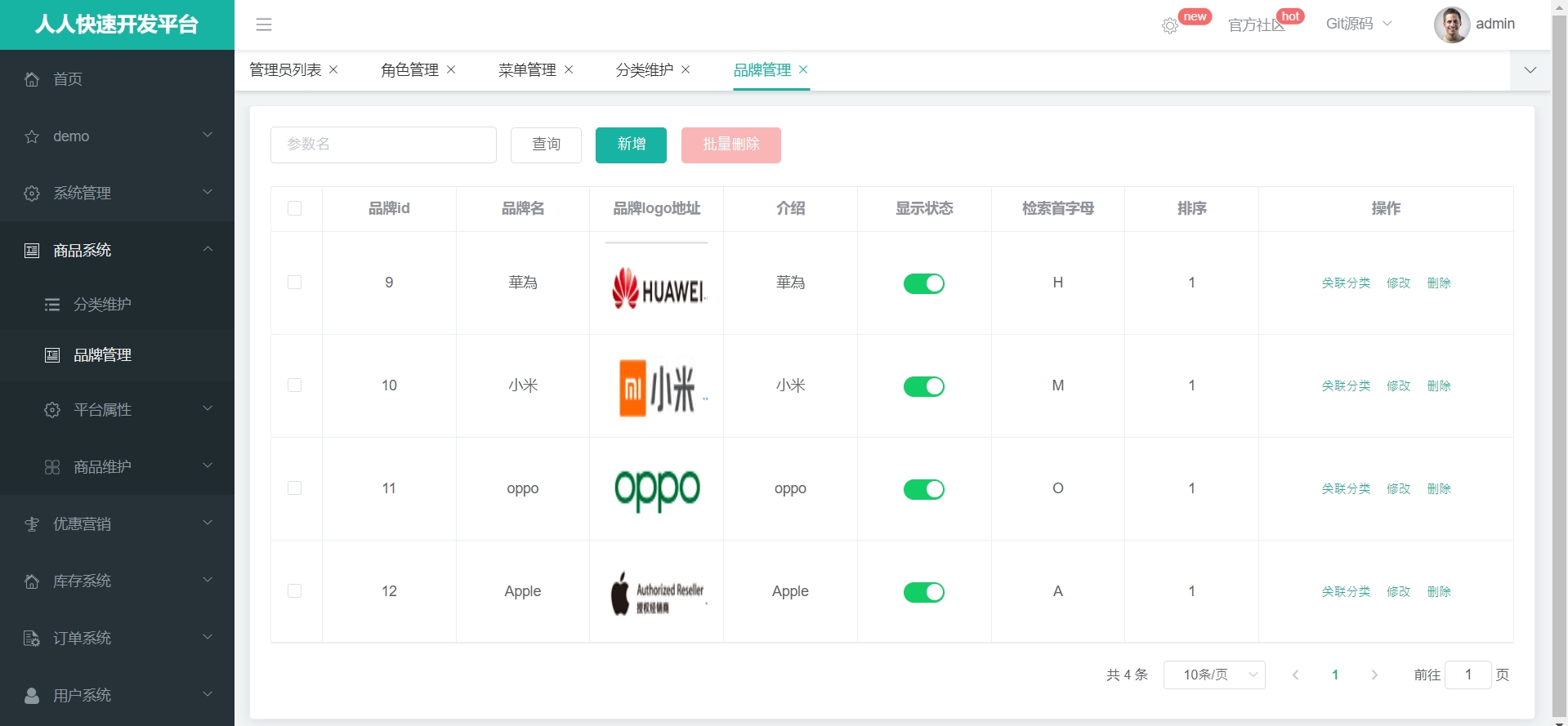Click the gear icon beside 系统管理
Image resolution: width=1568 pixels, height=726 pixels.
click(x=32, y=194)
